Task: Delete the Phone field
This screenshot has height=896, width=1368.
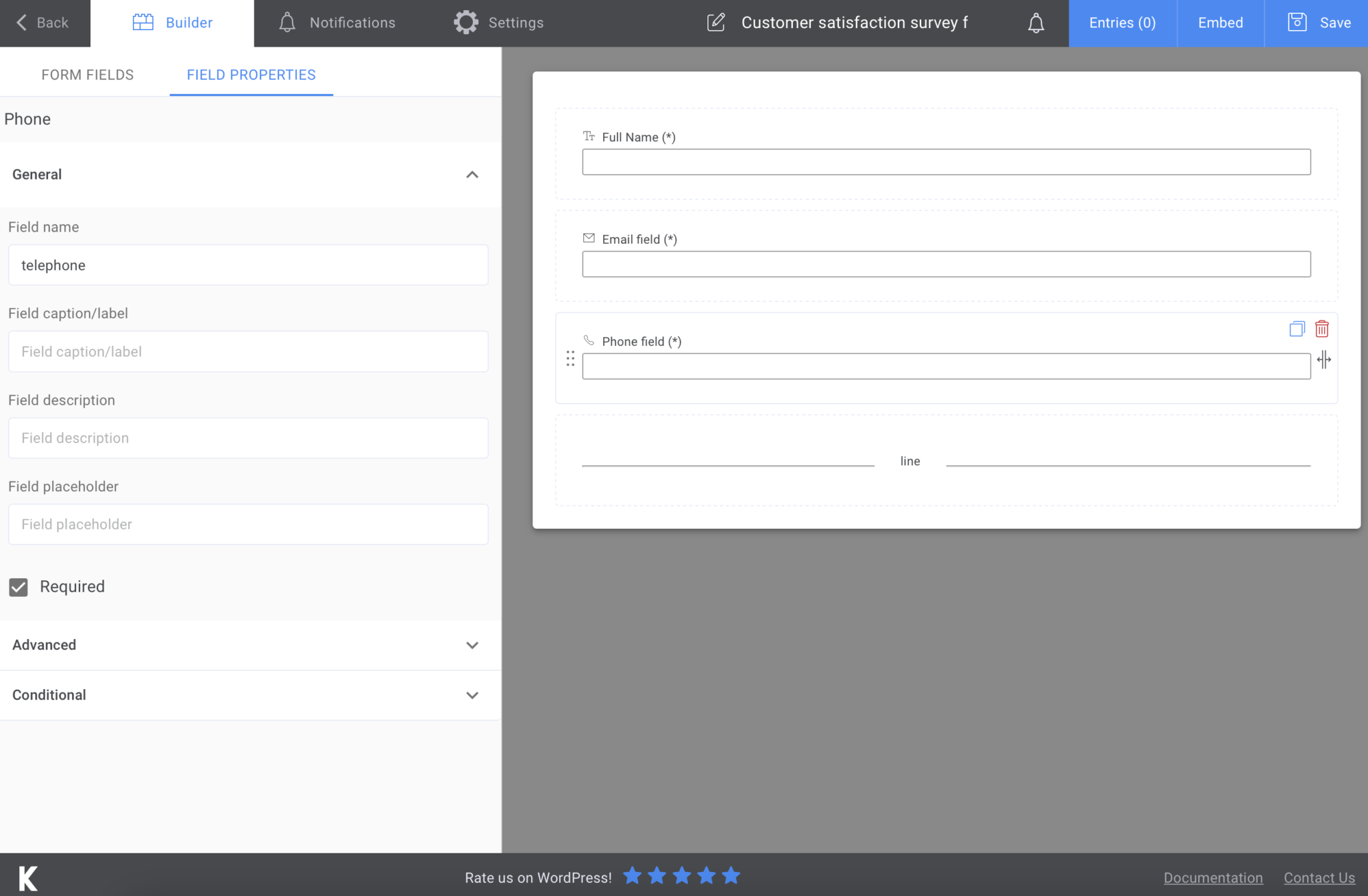Action: click(1322, 328)
